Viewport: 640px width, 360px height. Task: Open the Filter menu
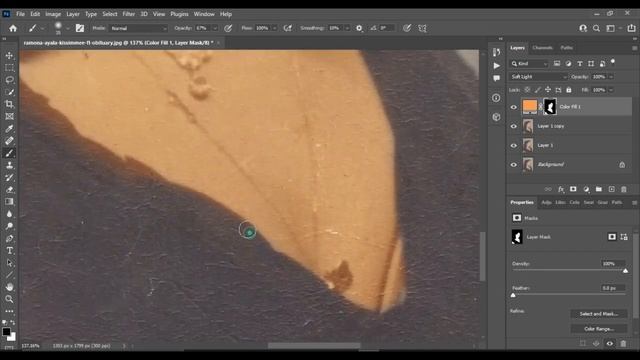coord(129,14)
